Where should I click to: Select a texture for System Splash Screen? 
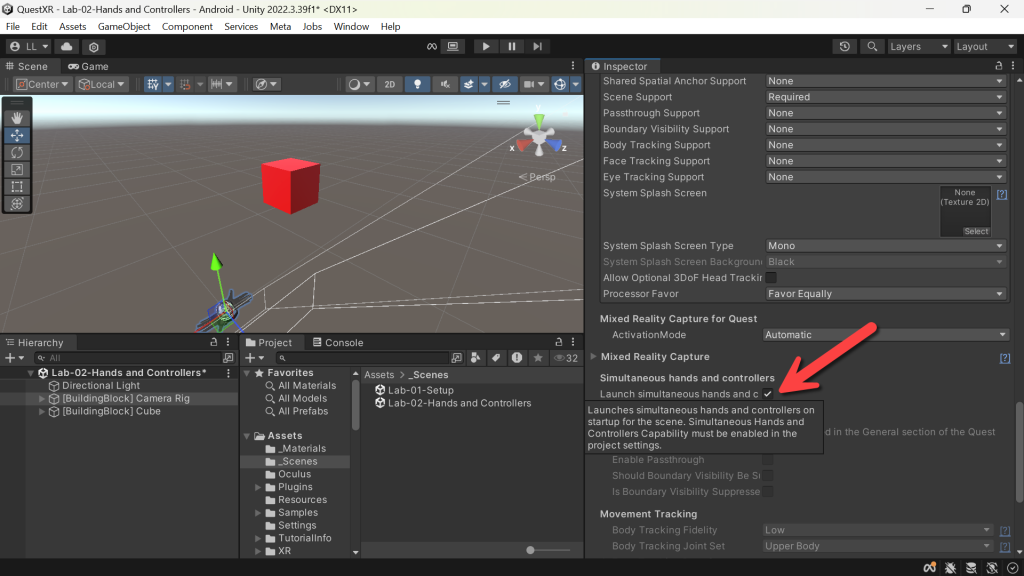976,231
